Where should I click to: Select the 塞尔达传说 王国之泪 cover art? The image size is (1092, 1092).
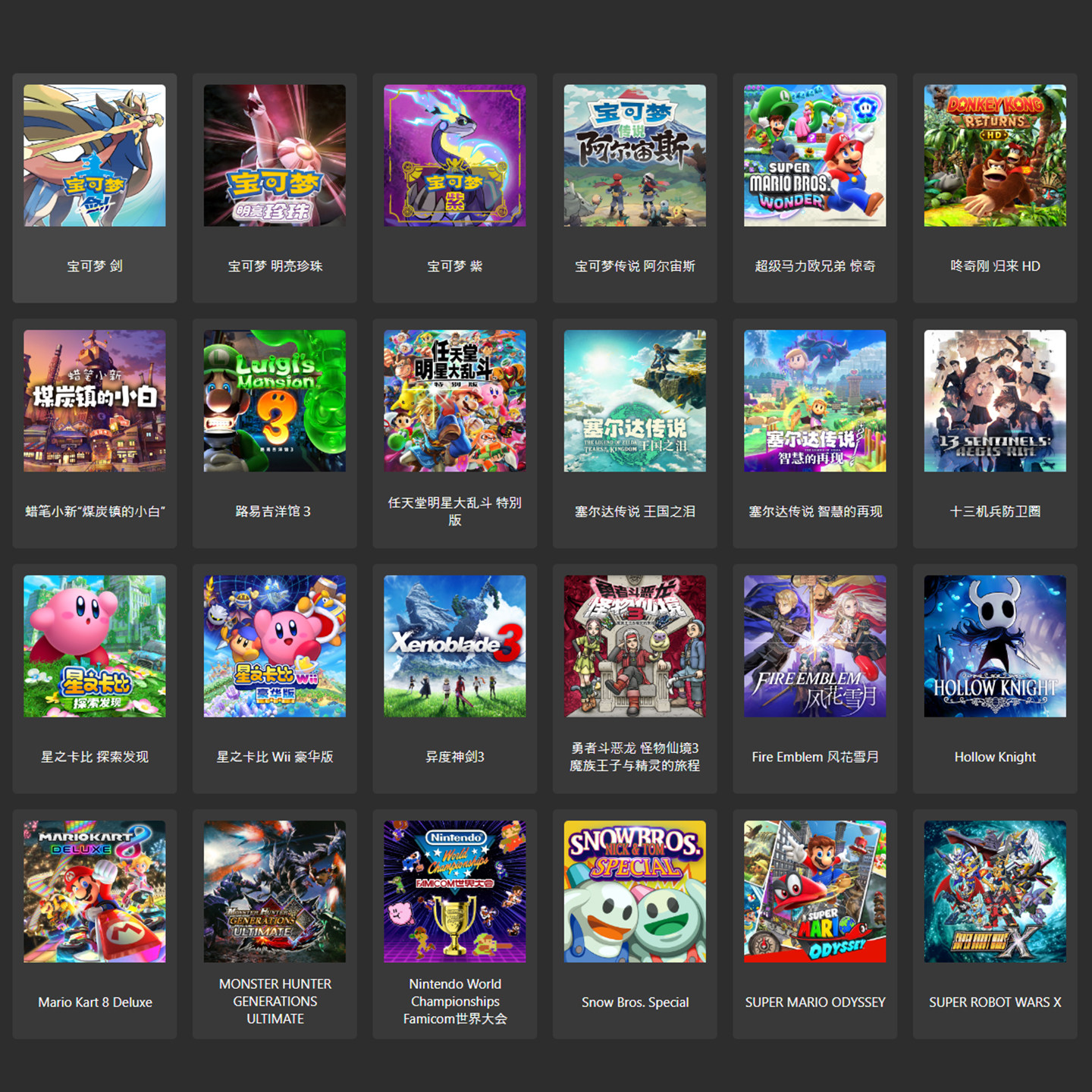[x=635, y=401]
